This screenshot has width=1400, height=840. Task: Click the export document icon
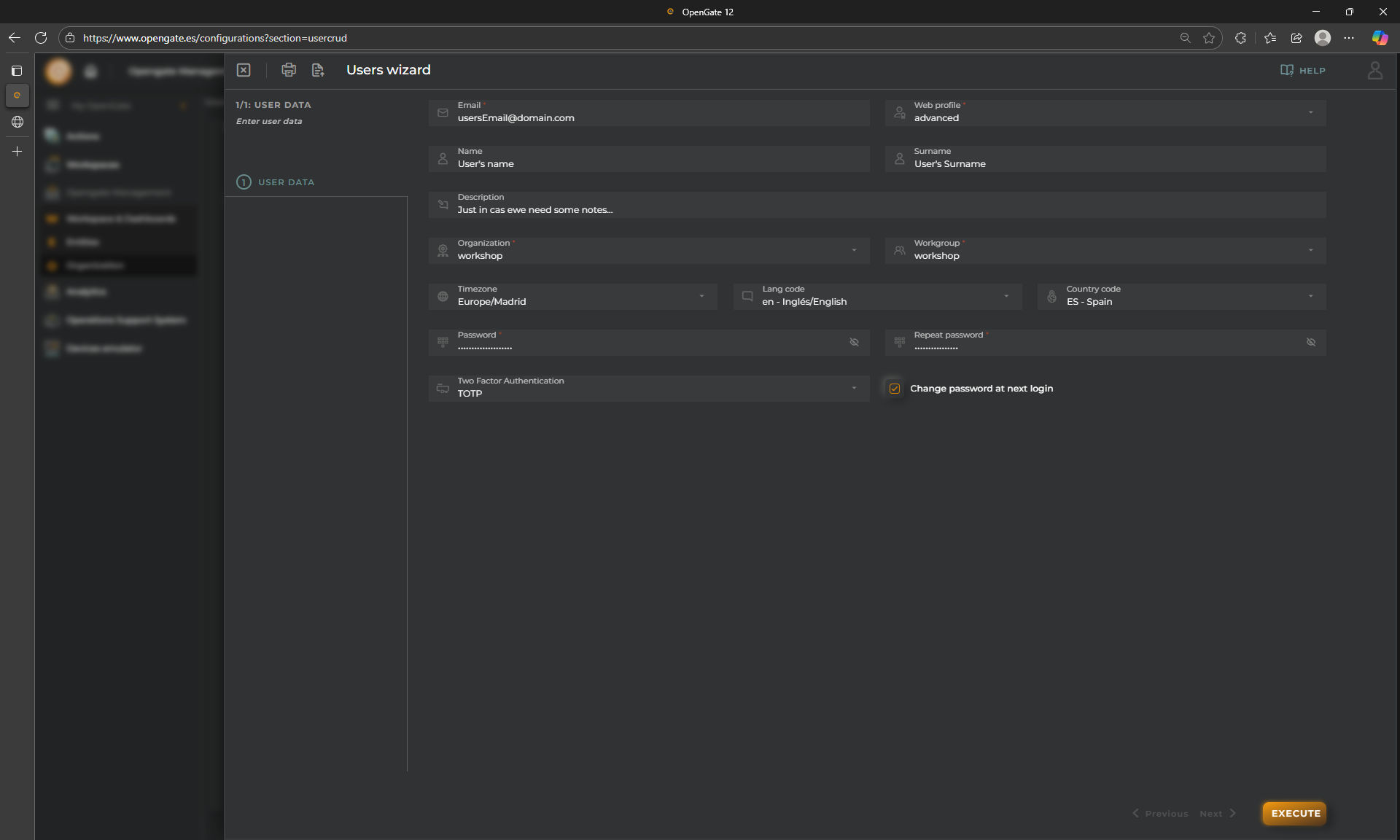click(x=318, y=70)
